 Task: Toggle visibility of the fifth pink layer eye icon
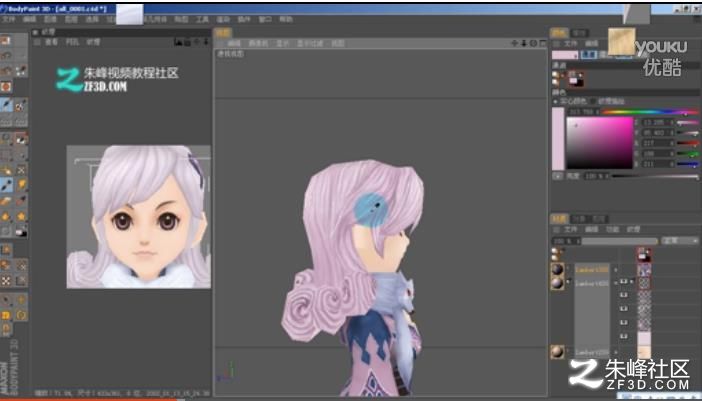point(624,336)
